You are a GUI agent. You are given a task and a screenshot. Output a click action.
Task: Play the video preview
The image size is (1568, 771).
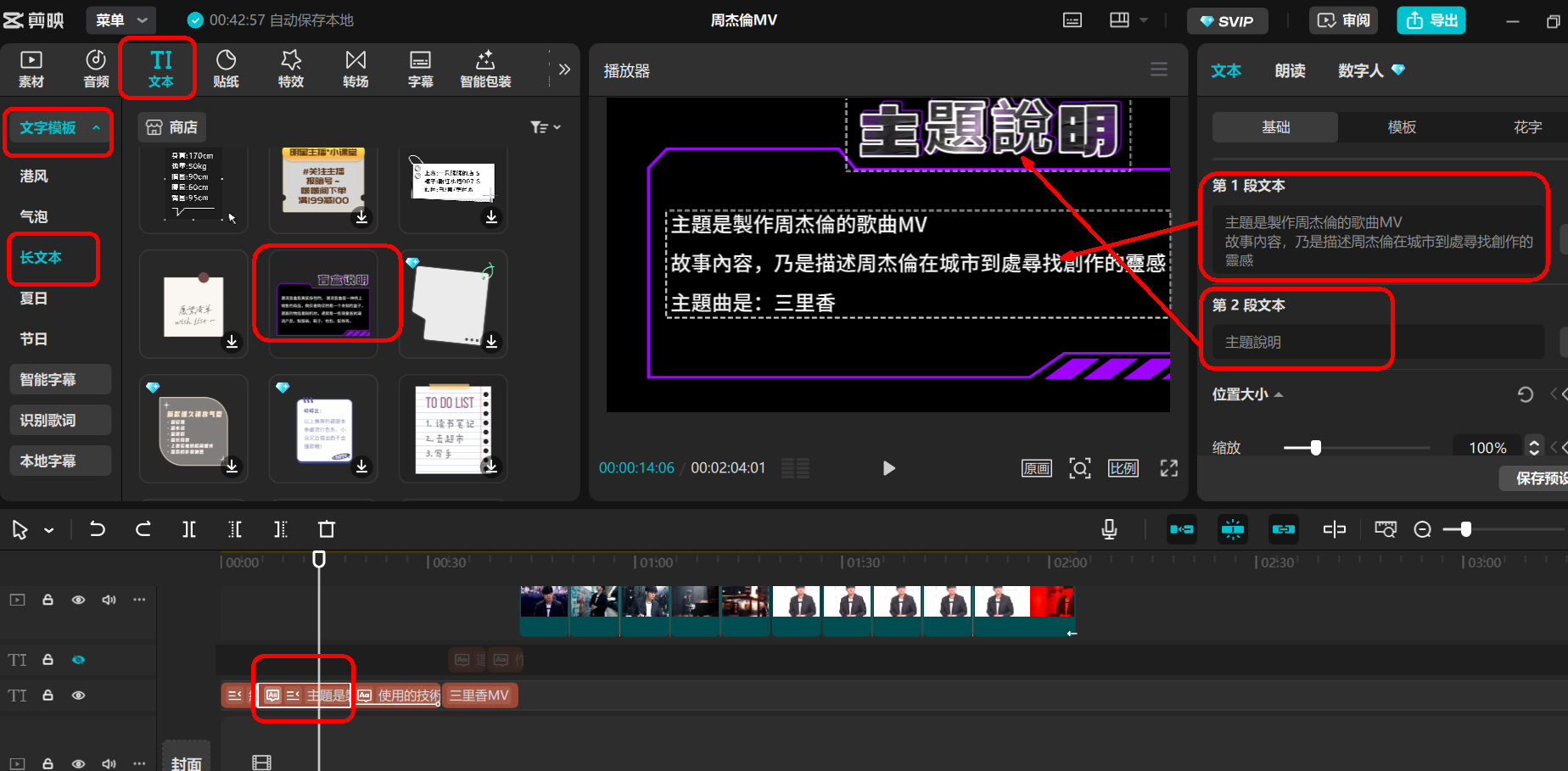click(x=888, y=468)
